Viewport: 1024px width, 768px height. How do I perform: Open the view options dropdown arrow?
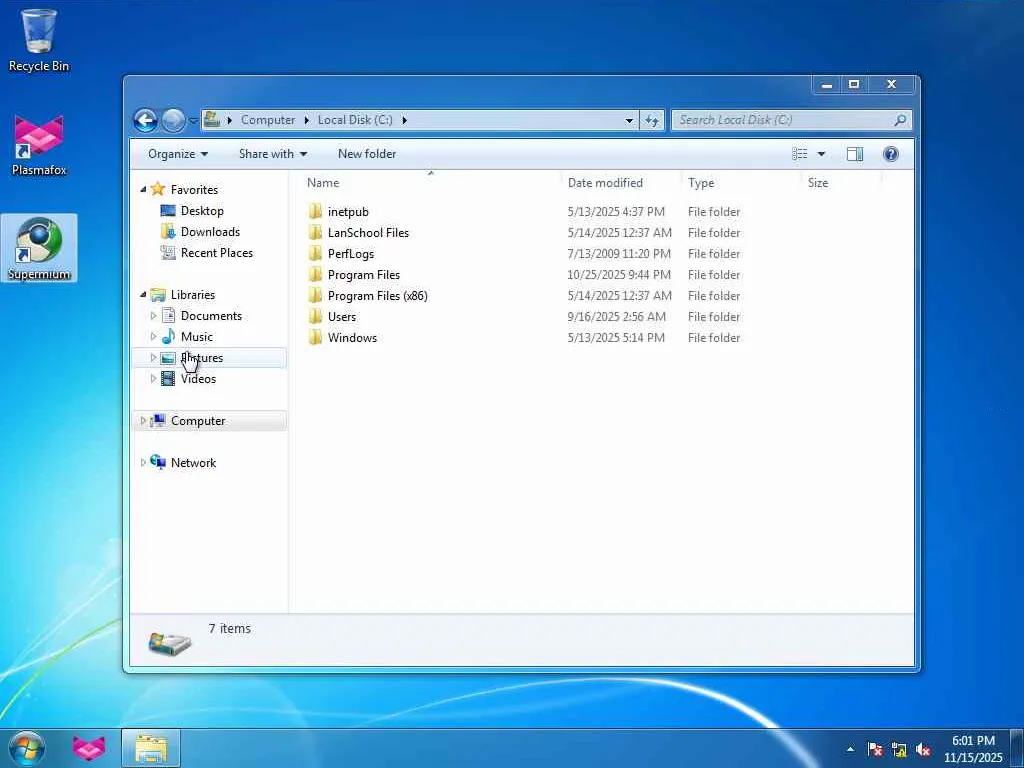(821, 154)
